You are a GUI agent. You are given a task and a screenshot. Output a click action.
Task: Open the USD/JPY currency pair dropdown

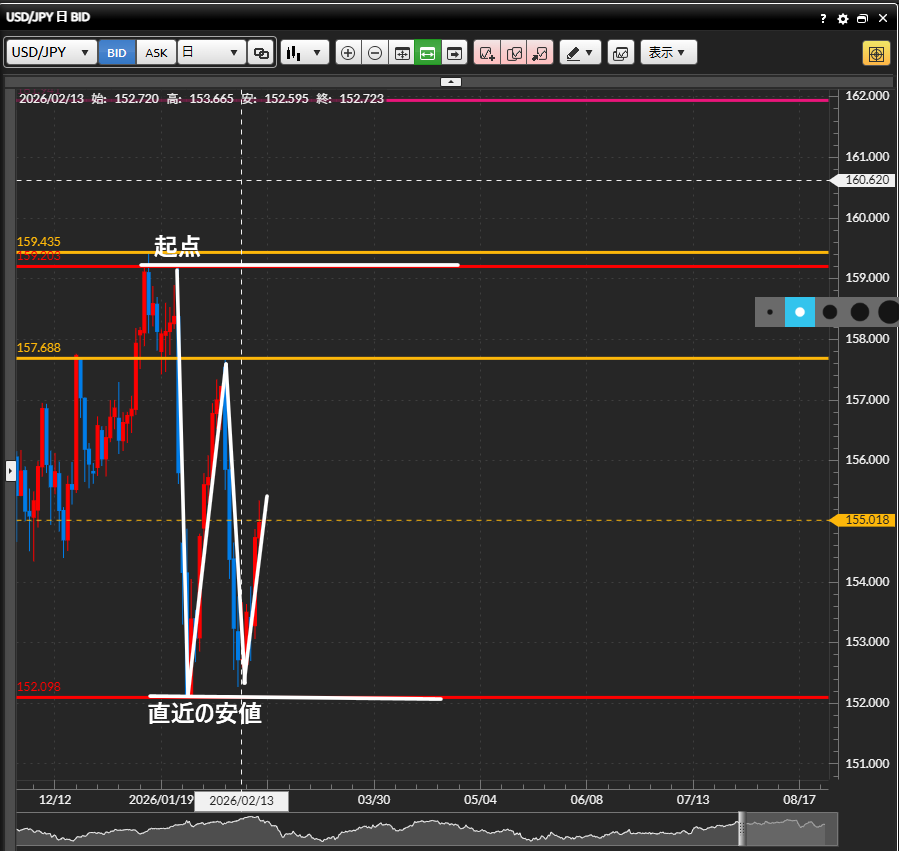coord(52,53)
